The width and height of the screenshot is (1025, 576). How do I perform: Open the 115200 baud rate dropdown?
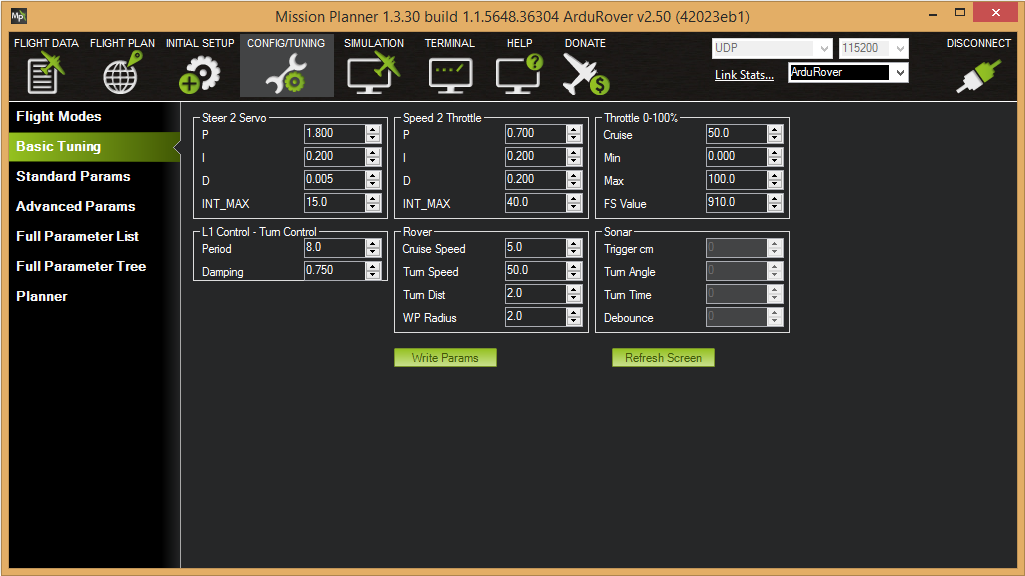(x=899, y=49)
